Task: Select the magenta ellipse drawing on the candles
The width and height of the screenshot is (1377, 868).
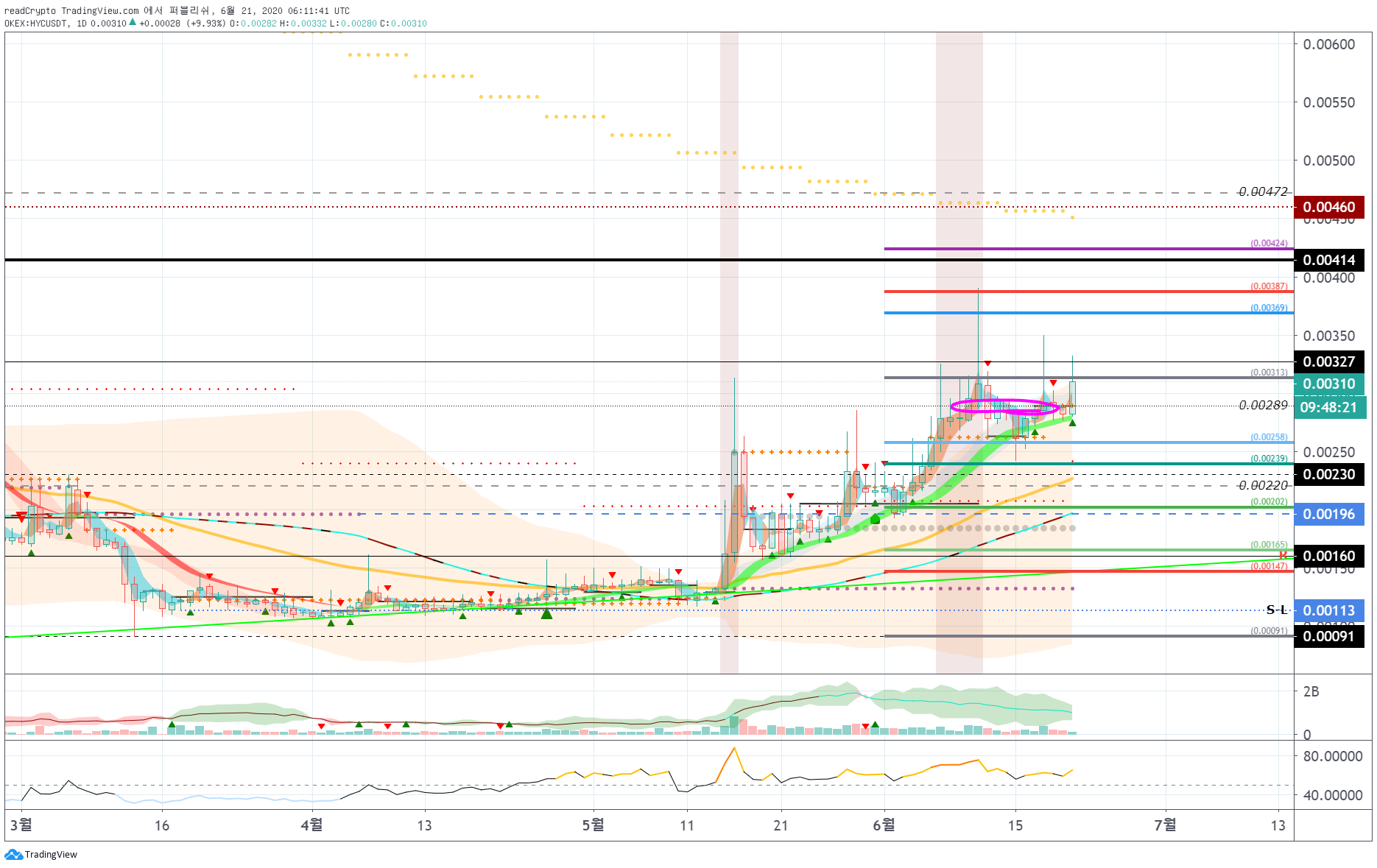Action: (x=1005, y=406)
